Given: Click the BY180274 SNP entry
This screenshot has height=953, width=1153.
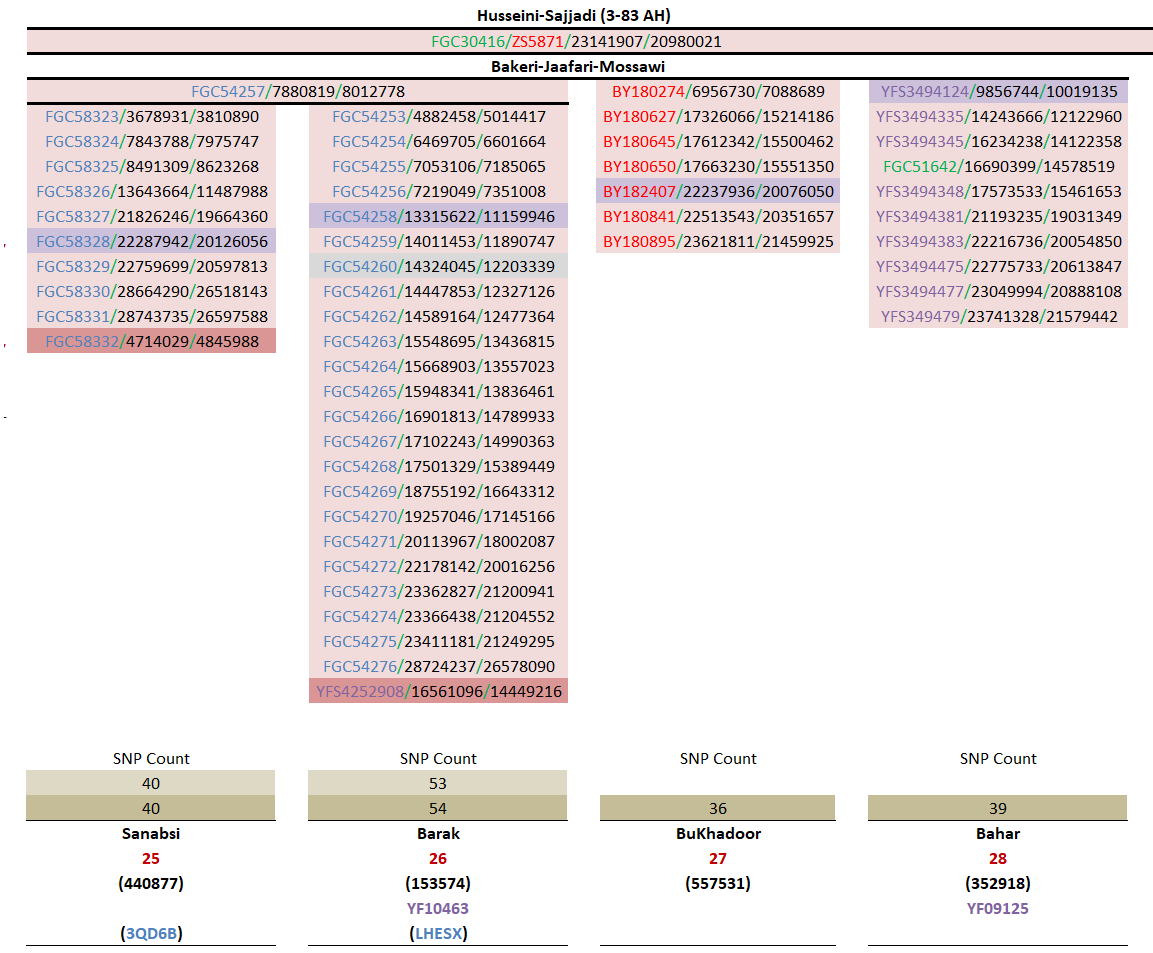Looking at the screenshot, I should pos(718,92).
